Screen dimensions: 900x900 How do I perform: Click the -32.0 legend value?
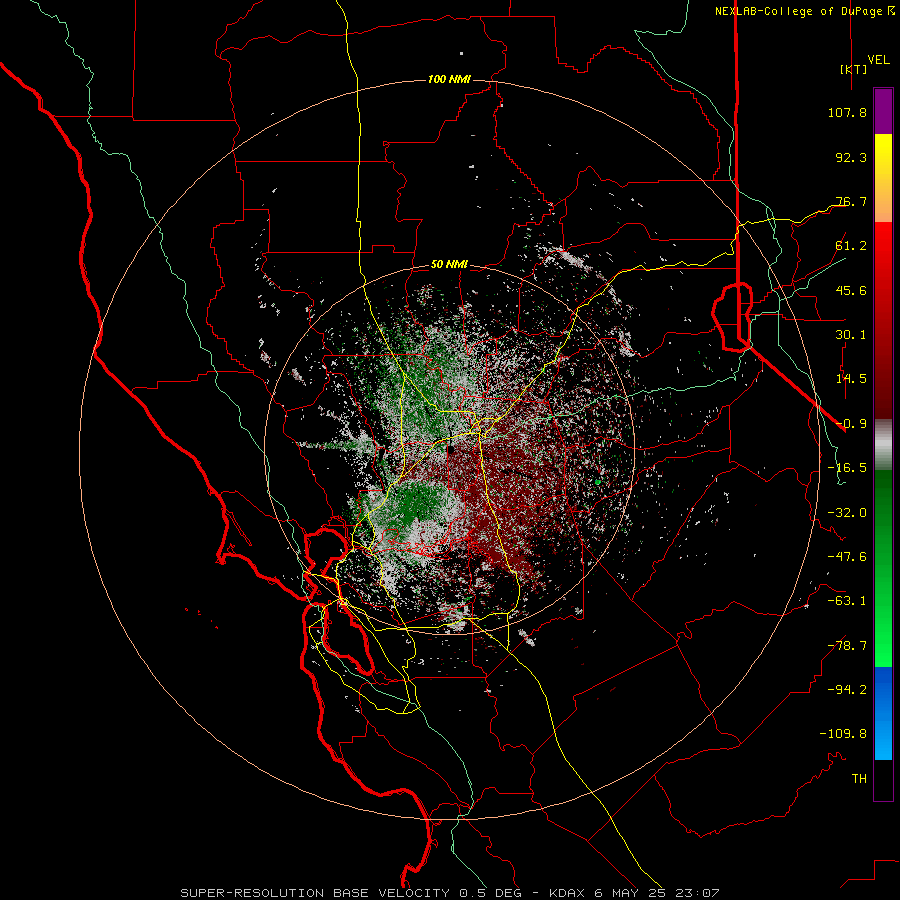pos(847,513)
